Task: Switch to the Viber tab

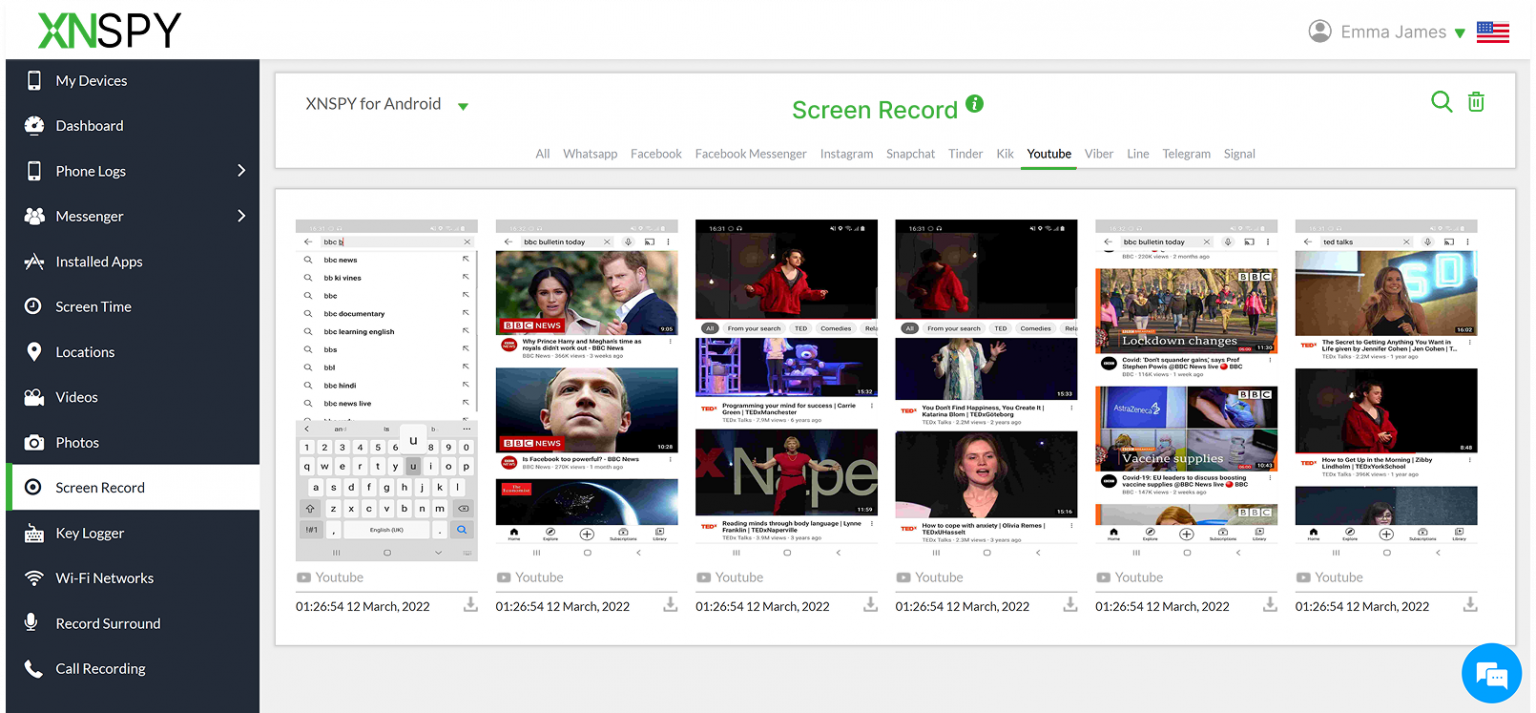Action: [1099, 154]
